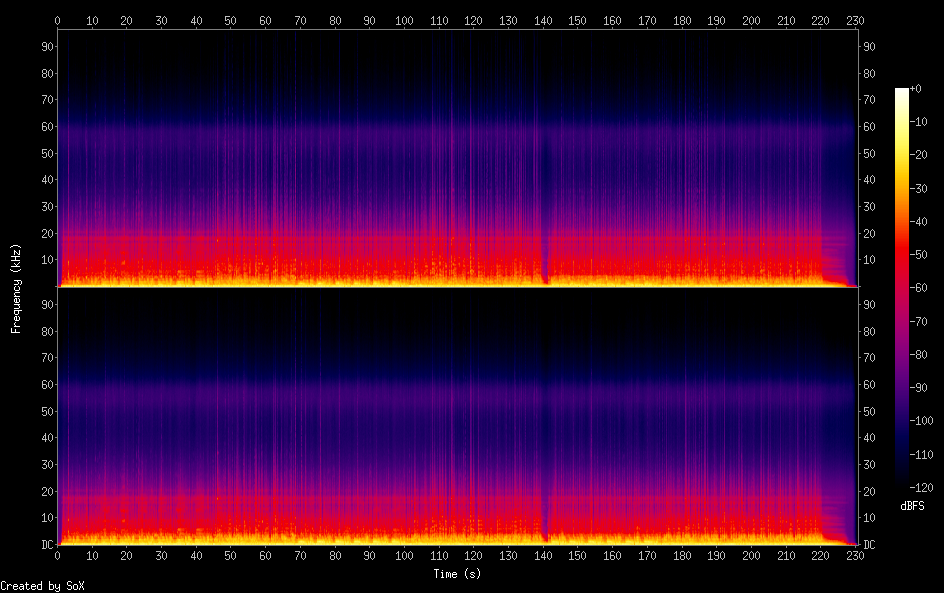Click the "dBFS" label under the color scale
The width and height of the screenshot is (944, 593).
912,506
